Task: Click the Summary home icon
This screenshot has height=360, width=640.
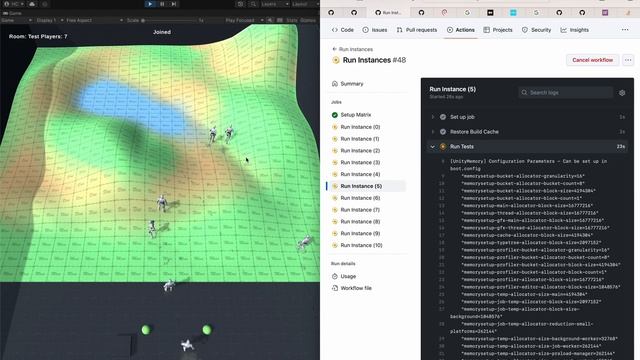Action: 335,84
